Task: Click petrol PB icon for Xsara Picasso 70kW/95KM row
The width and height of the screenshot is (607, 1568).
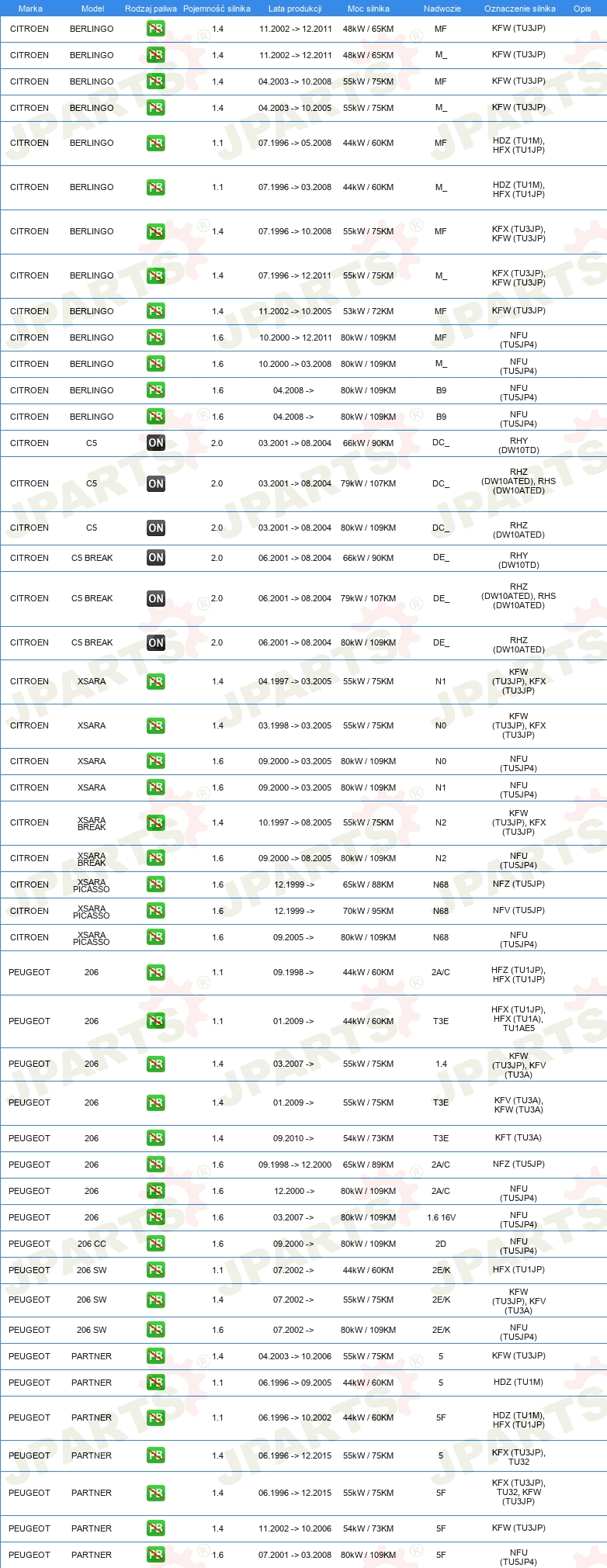Action: click(156, 911)
